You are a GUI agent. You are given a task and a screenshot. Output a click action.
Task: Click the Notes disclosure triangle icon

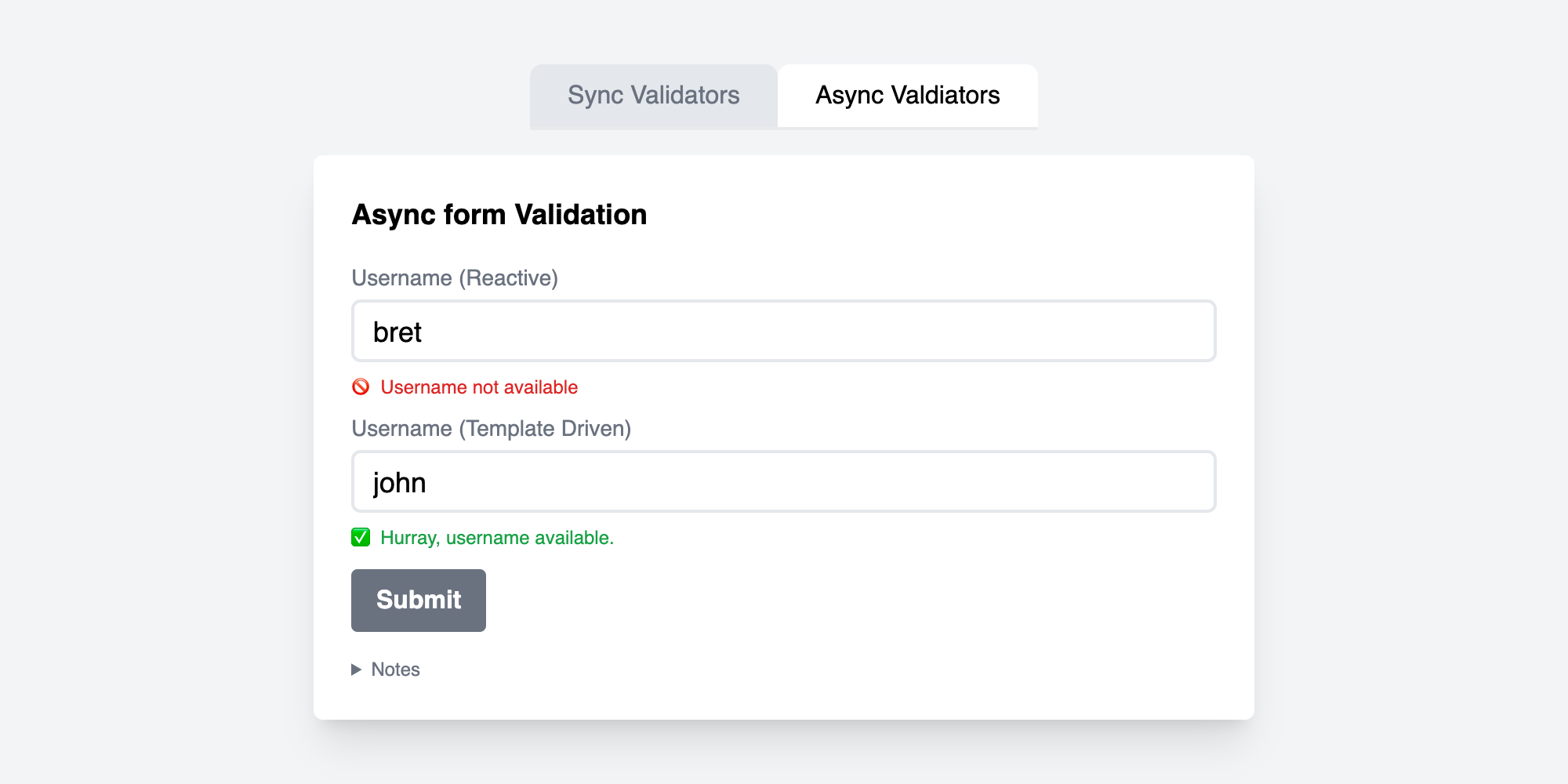click(x=358, y=670)
